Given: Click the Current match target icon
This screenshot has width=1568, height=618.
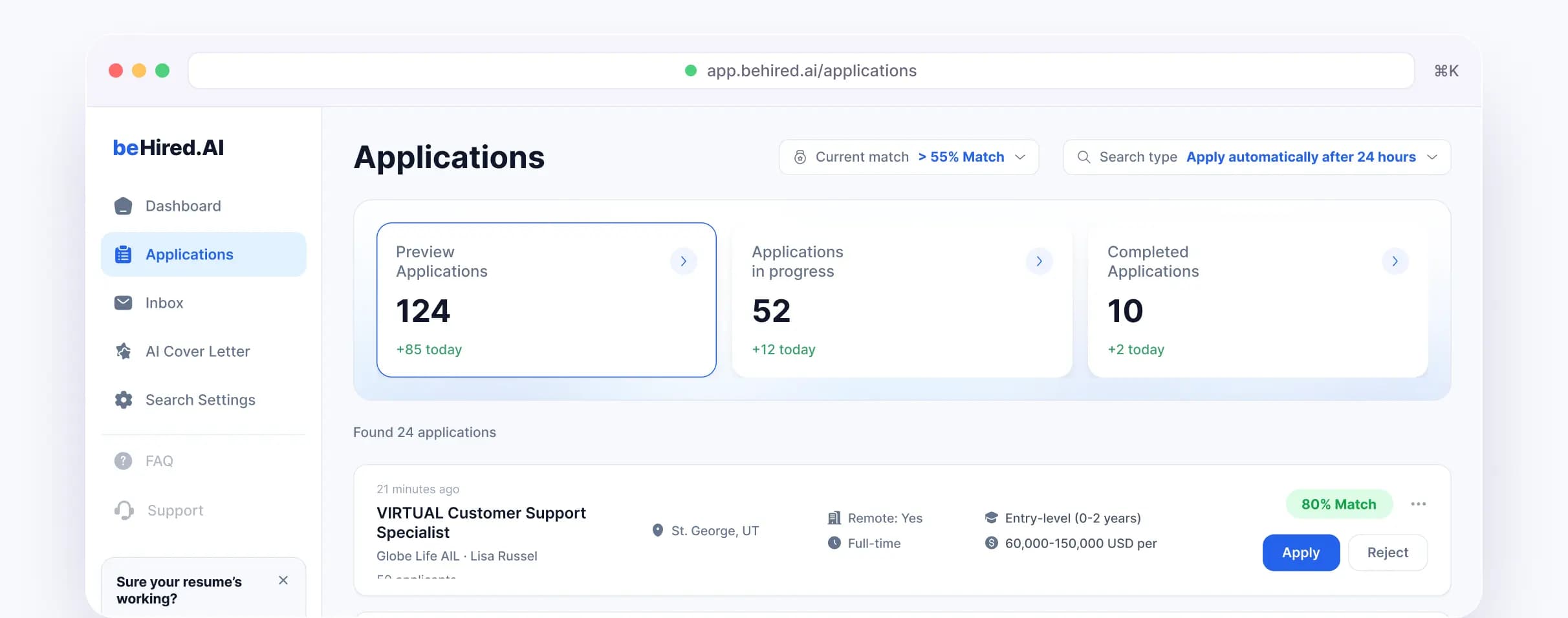Looking at the screenshot, I should coord(800,157).
